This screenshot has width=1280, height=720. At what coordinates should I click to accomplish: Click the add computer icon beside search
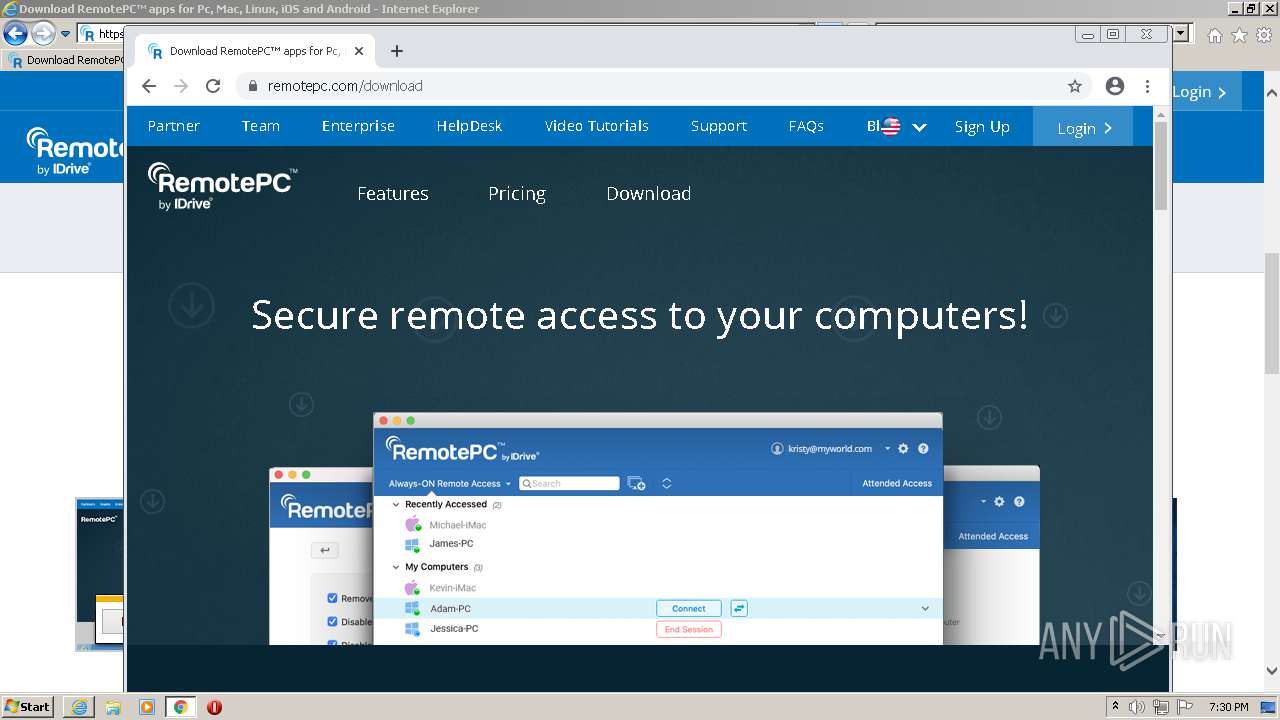click(x=636, y=483)
